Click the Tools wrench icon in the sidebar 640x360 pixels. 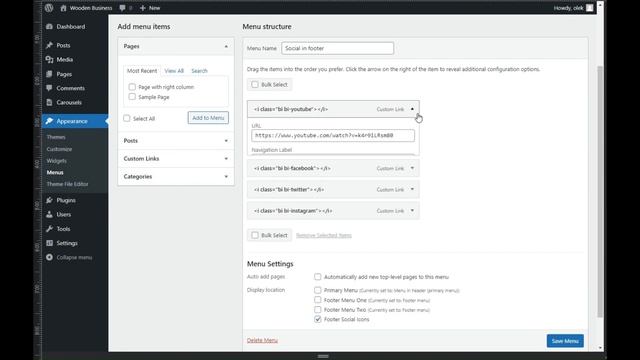49,229
